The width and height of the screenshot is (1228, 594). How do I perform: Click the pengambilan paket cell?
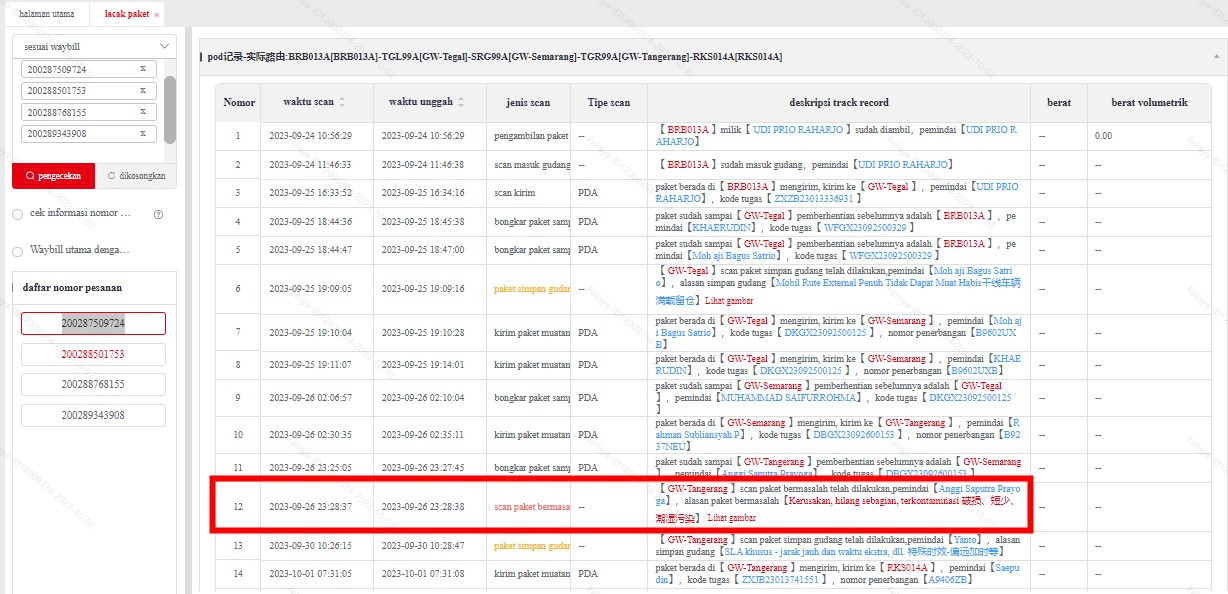coord(531,136)
